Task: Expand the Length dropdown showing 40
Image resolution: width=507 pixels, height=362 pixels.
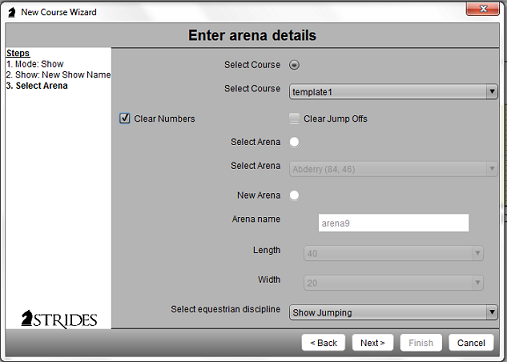Action: pos(393,253)
